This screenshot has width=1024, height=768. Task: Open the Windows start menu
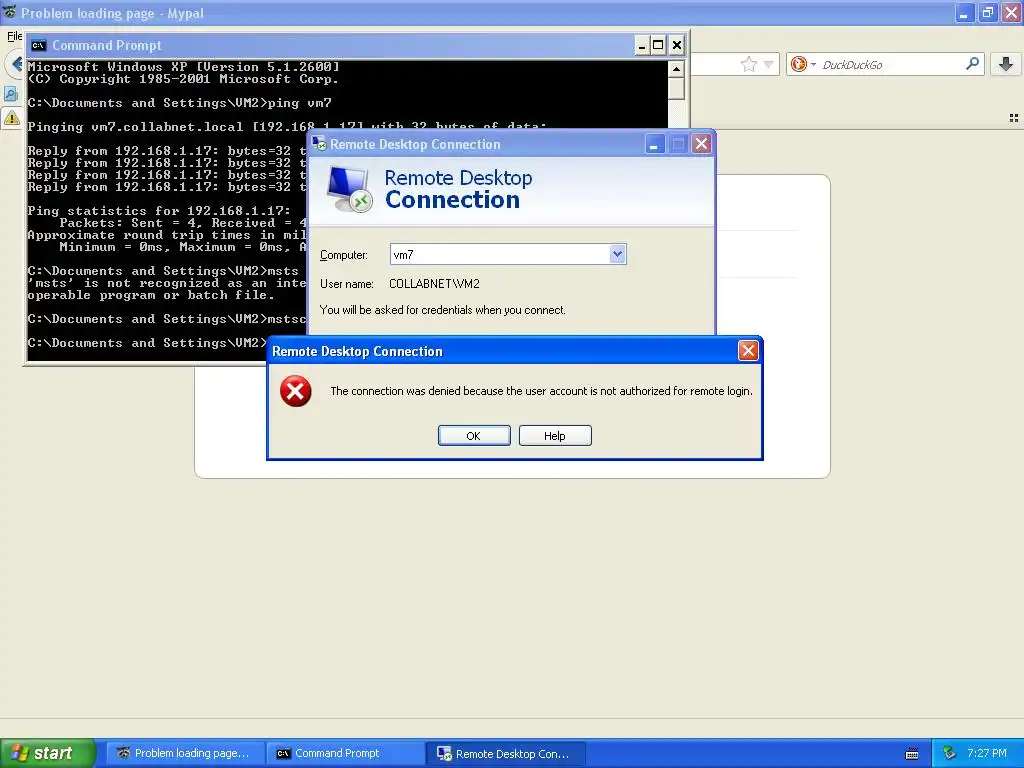(48, 753)
